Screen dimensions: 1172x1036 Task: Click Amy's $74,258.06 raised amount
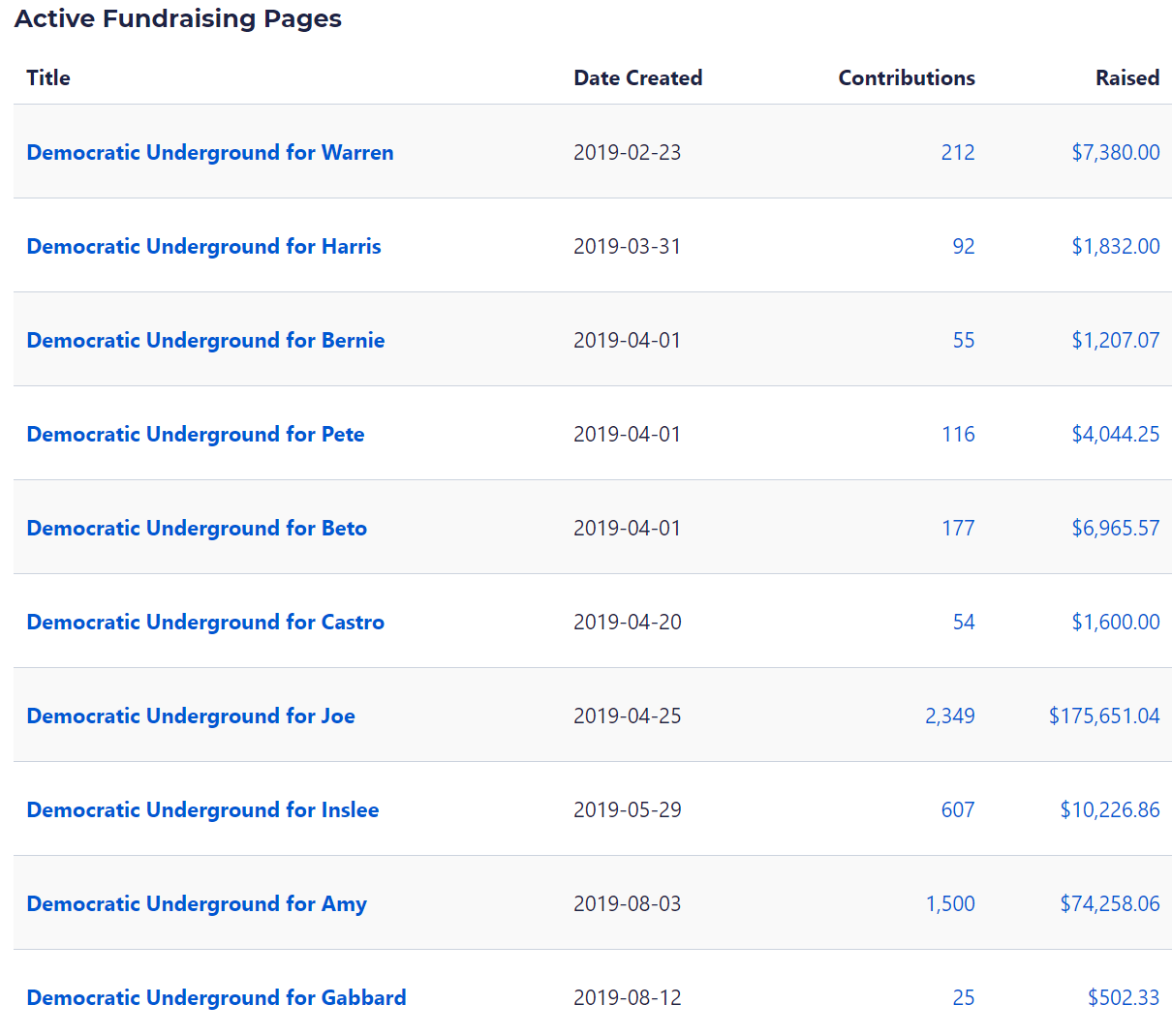pos(1109,903)
